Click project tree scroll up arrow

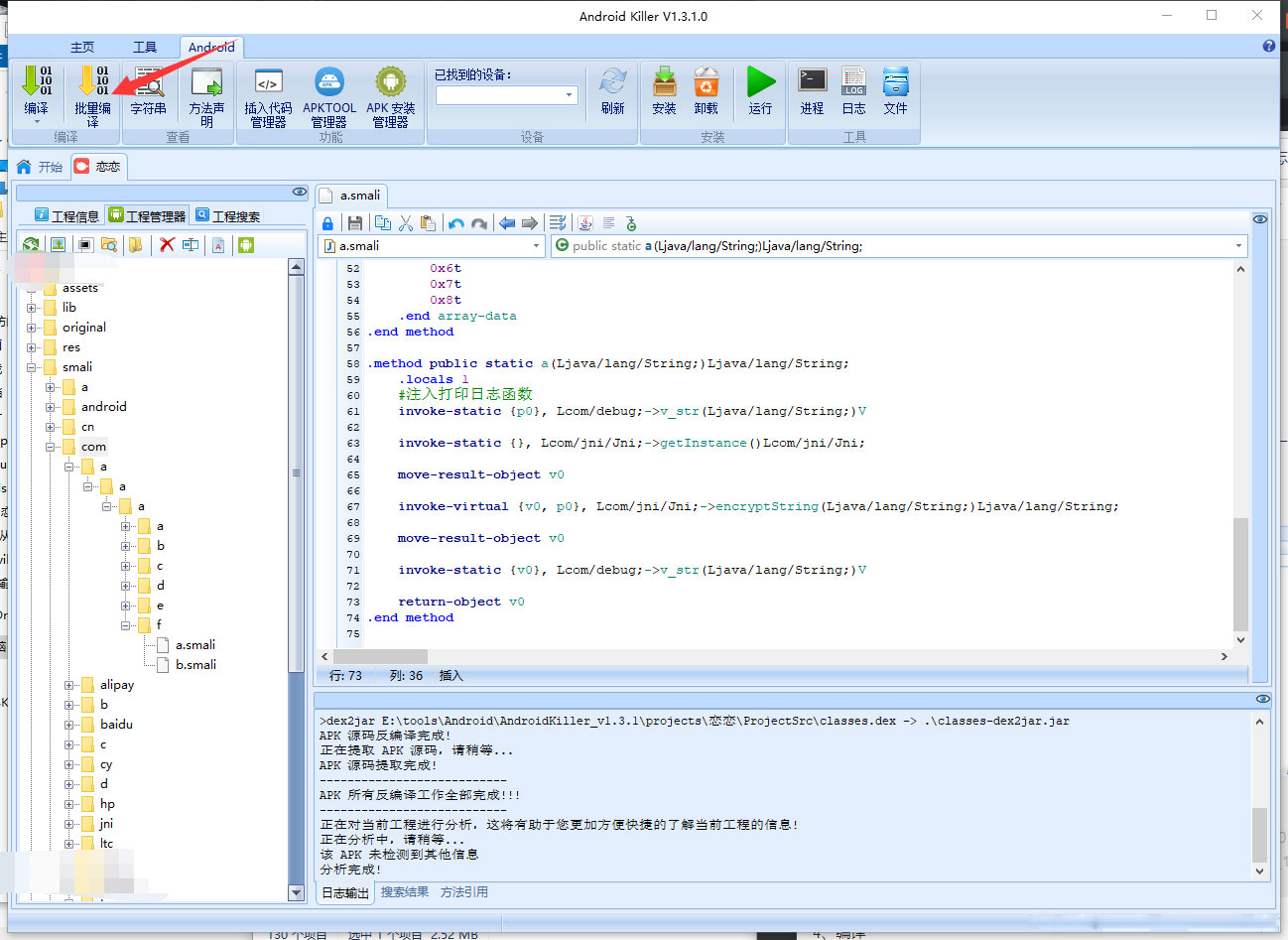coord(296,266)
